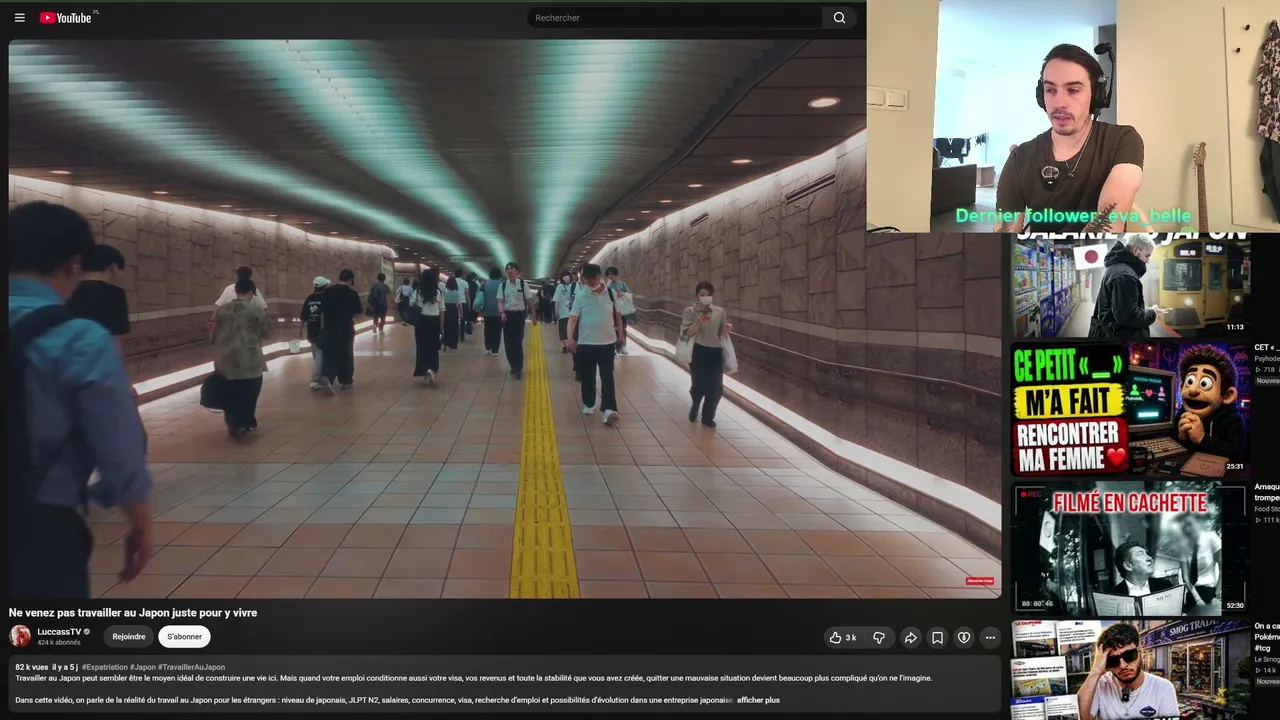Click the video title 'Ne venez pas travailler au Japon'
This screenshot has height=720, width=1280.
click(133, 613)
